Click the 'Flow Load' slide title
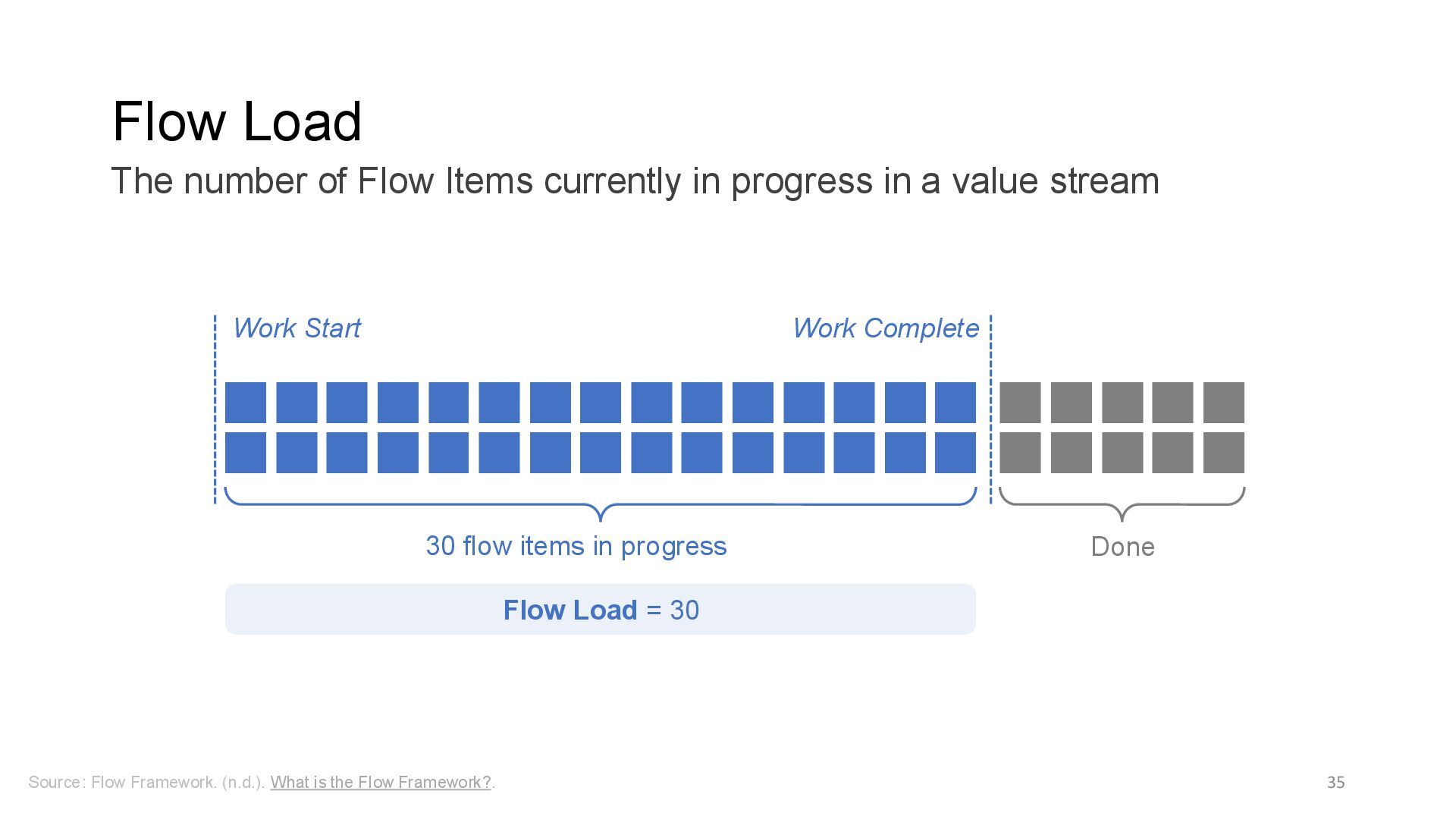This screenshot has width=1456, height=819. pyautogui.click(x=237, y=121)
